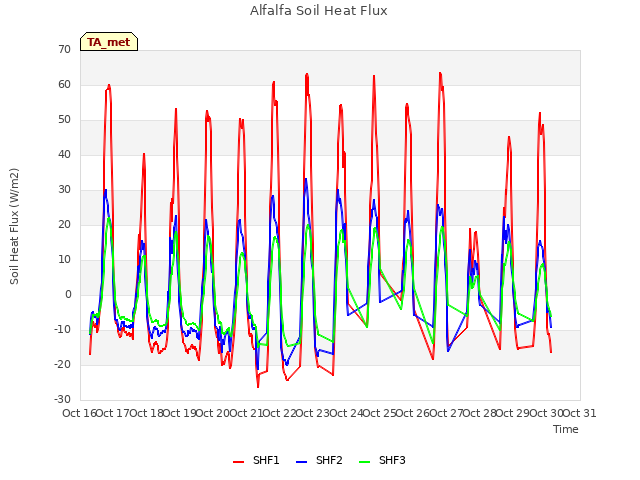Toggle the SHF1 legend entry
640x480 pixels.
(x=256, y=461)
